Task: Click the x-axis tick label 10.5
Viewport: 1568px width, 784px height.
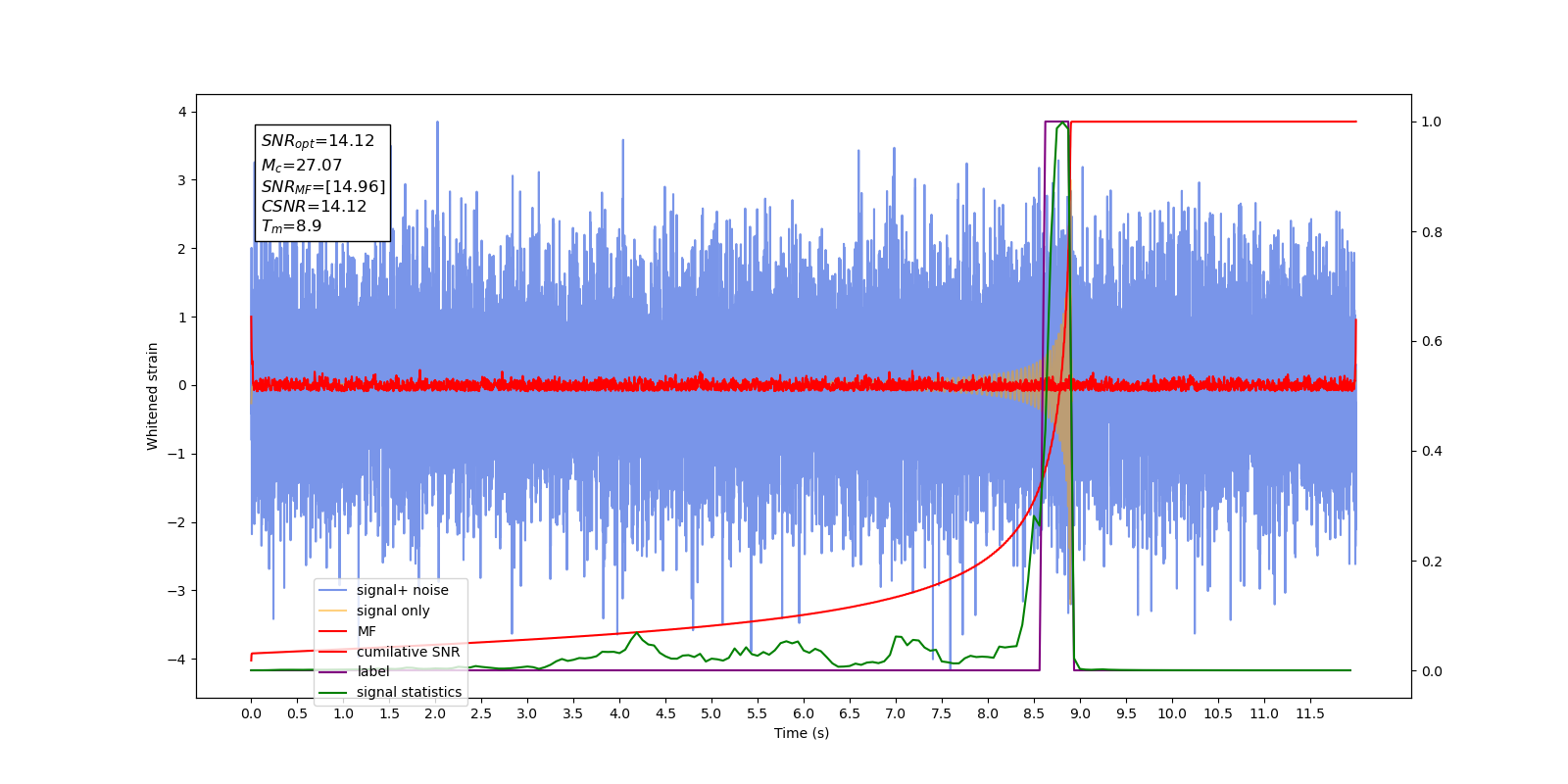Action: [1218, 713]
